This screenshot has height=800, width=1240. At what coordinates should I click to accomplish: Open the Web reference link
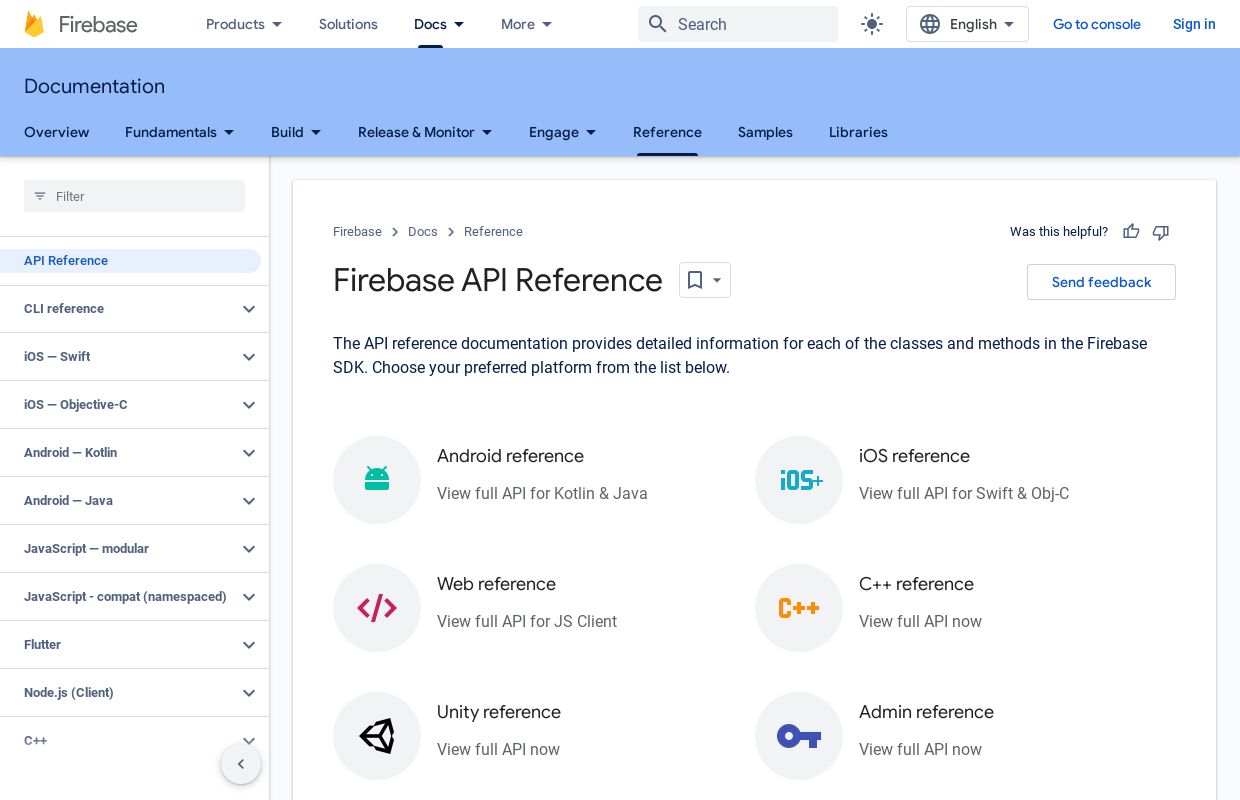click(x=496, y=584)
